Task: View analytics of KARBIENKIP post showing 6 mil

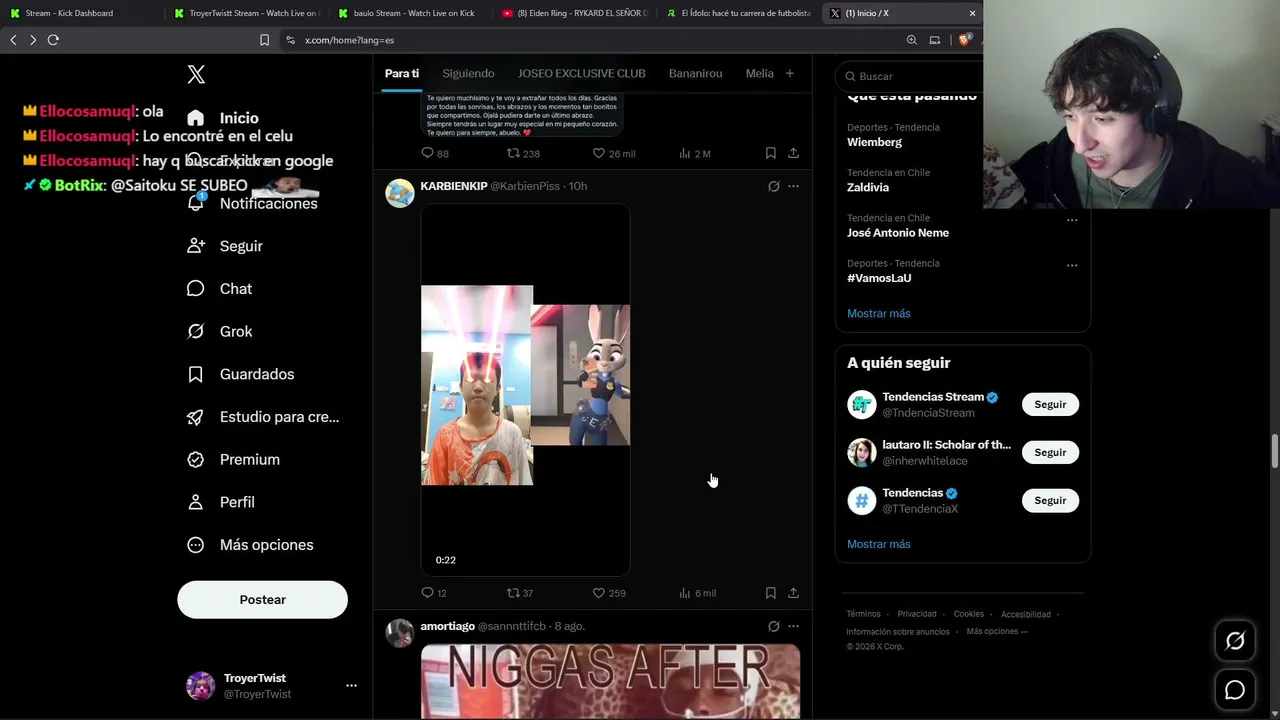Action: click(x=697, y=593)
